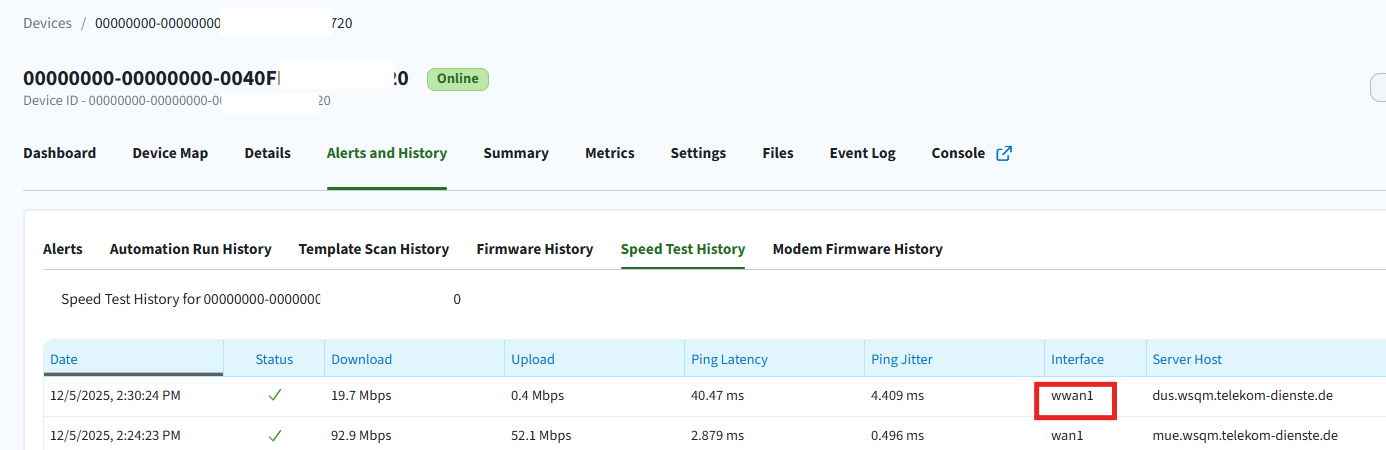Sort table by Date column header
Screen dimensions: 1386x450
point(64,359)
